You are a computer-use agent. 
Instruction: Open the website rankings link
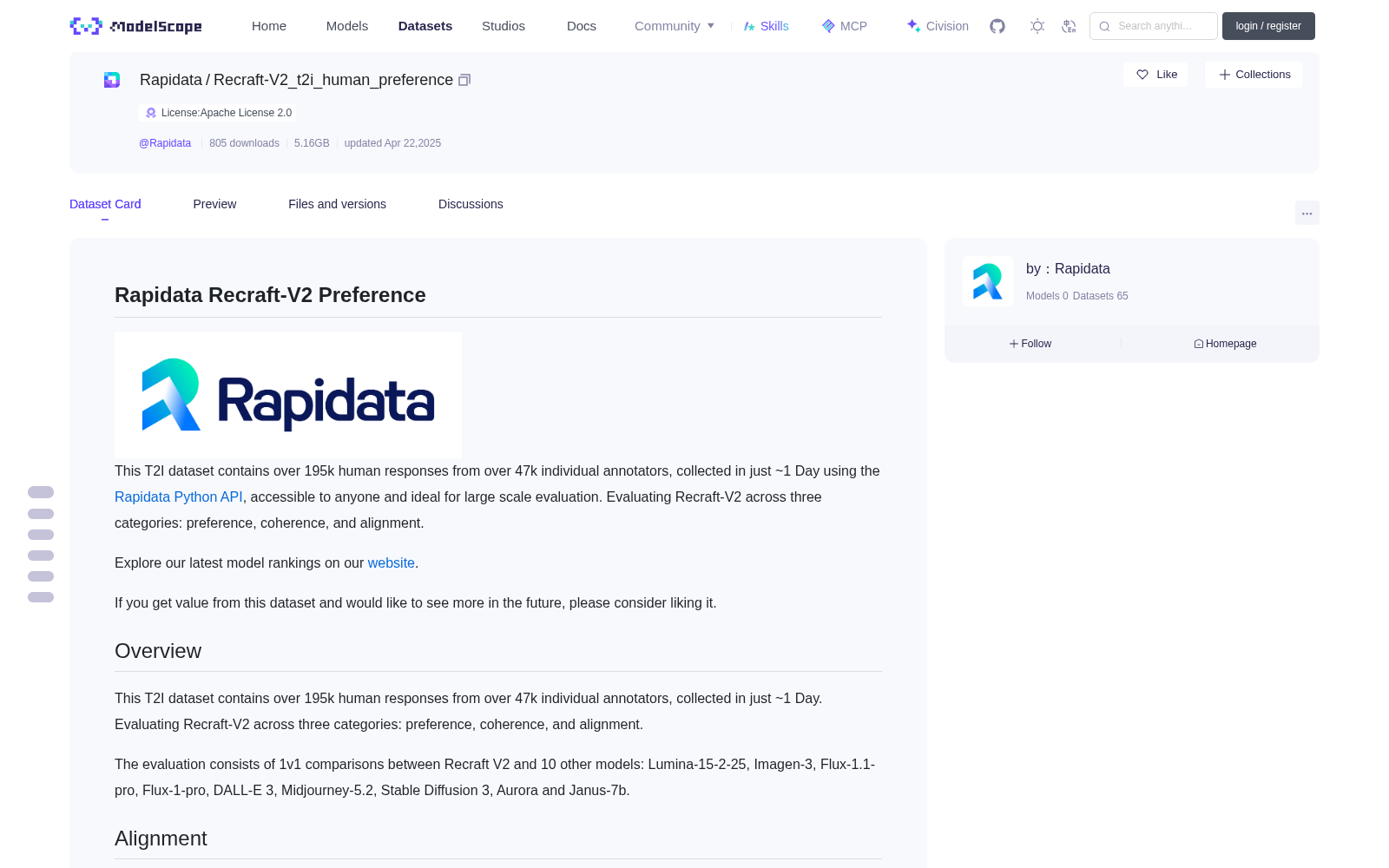(392, 563)
